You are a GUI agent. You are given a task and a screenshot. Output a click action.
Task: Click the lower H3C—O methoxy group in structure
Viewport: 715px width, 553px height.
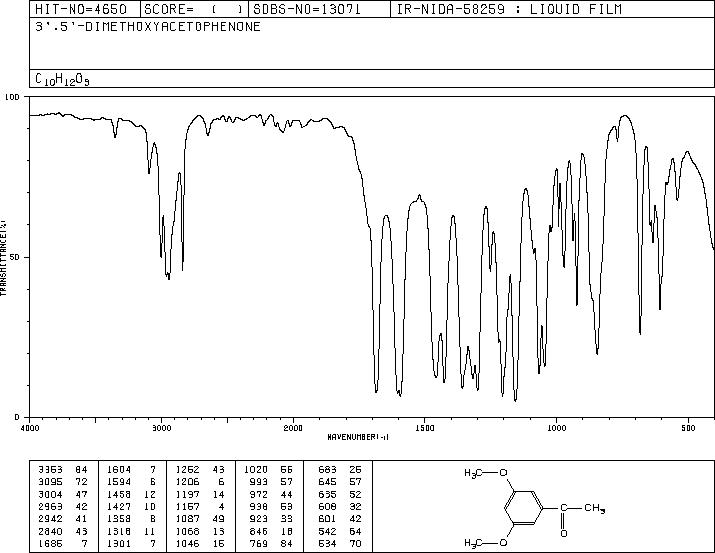click(486, 543)
